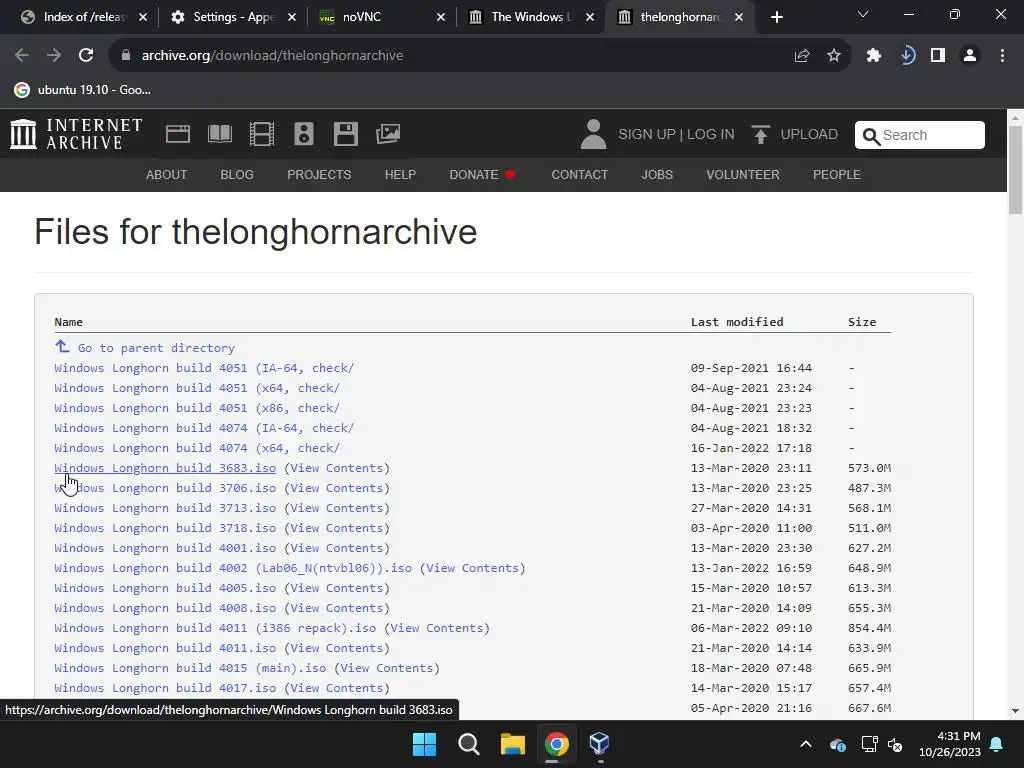The width and height of the screenshot is (1024, 768).
Task: Open the Chrome downloads icon
Action: pos(907,56)
